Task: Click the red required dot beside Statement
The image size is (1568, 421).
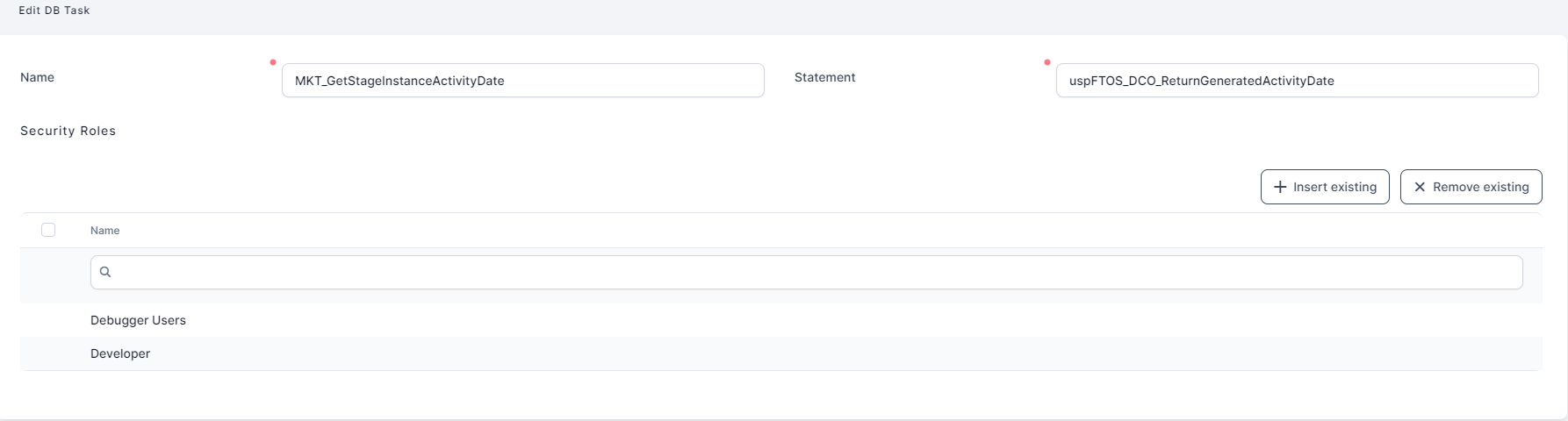Action: (x=1047, y=62)
